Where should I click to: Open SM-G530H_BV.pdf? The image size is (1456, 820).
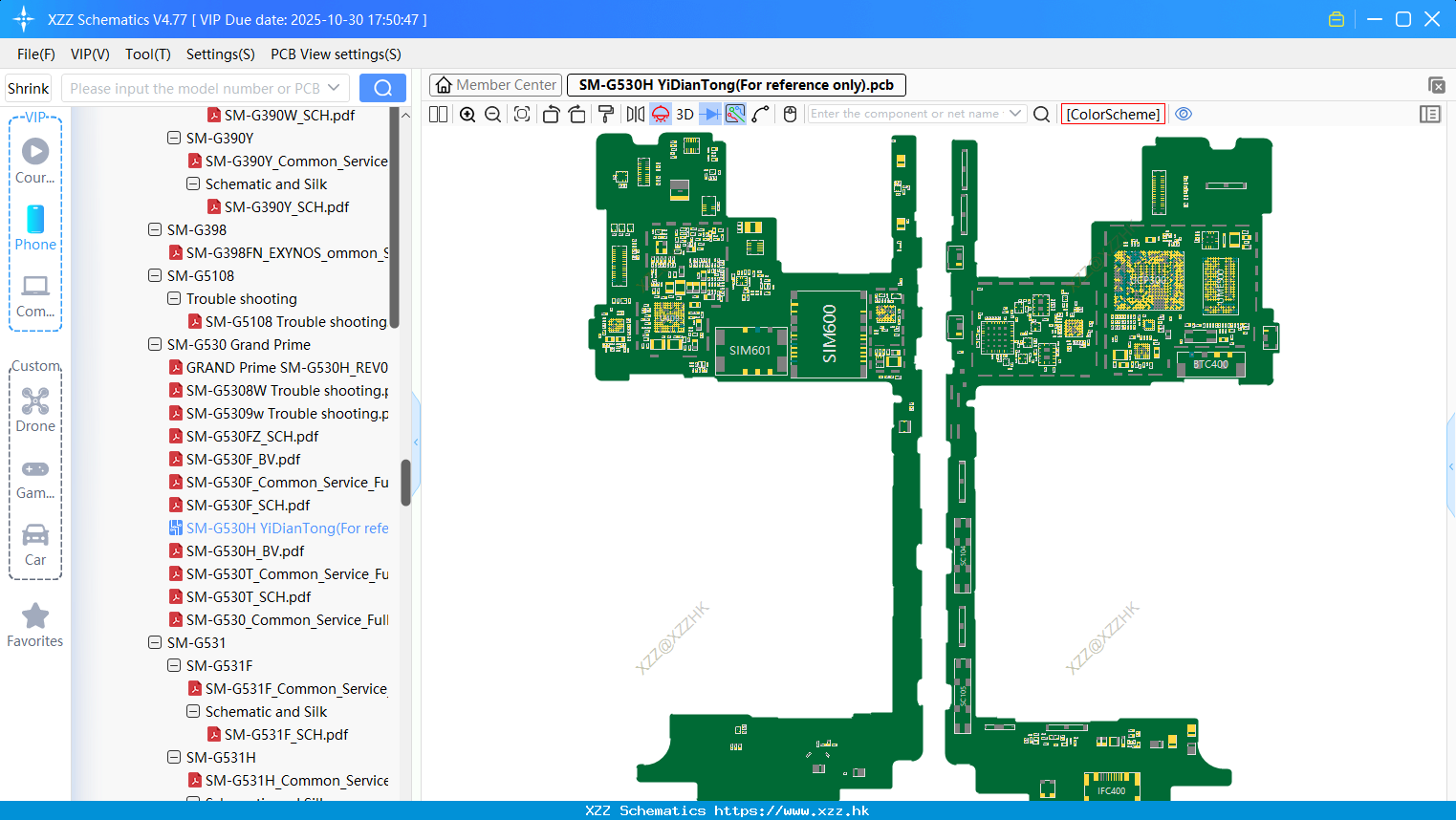coord(246,550)
